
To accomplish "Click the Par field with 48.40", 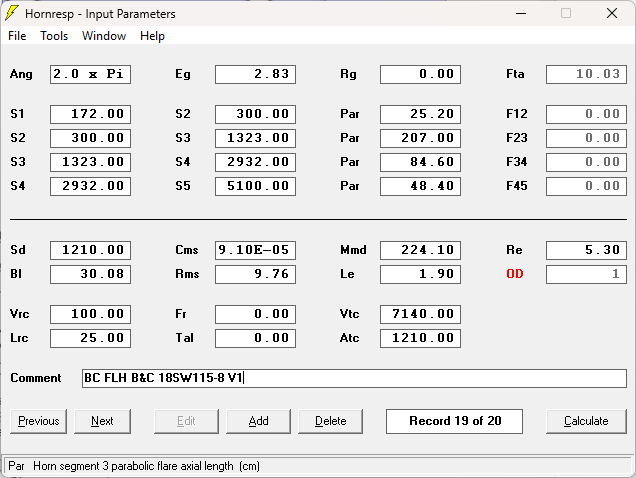I will coord(420,186).
